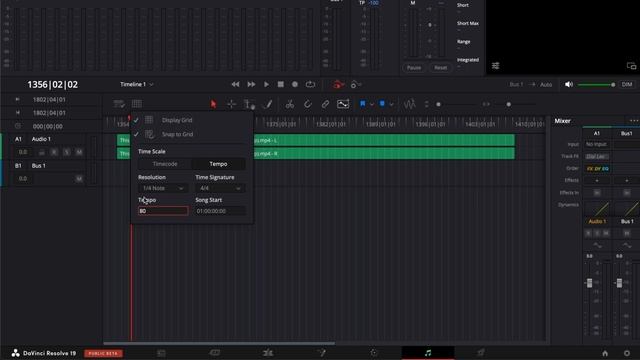Open loudness meter settings sliders icon
Screen dimensions: 640x360
tap(496, 66)
